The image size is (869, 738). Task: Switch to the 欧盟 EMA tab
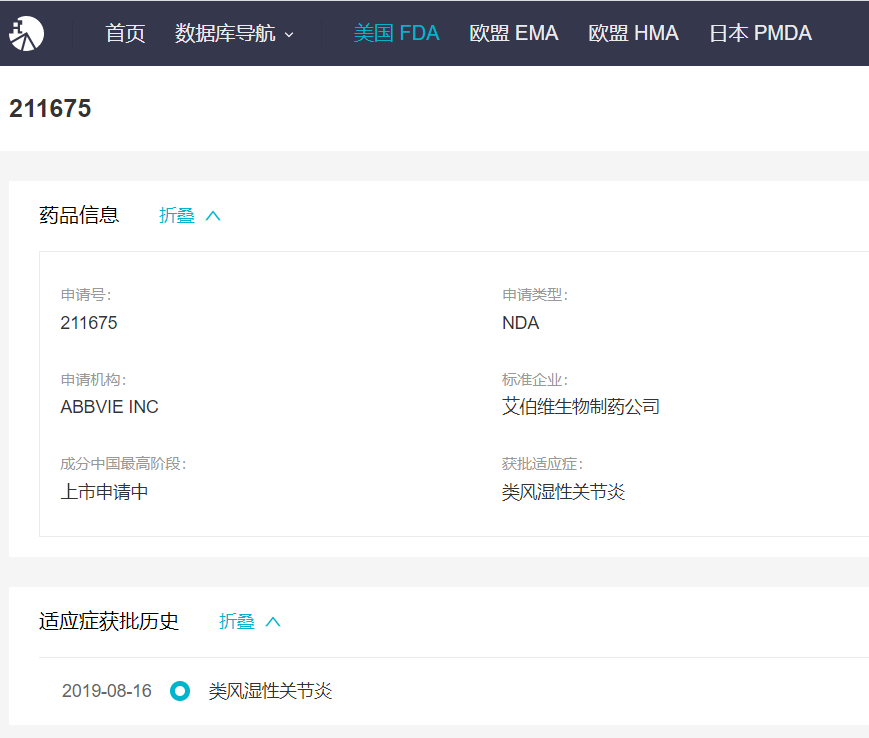click(514, 33)
